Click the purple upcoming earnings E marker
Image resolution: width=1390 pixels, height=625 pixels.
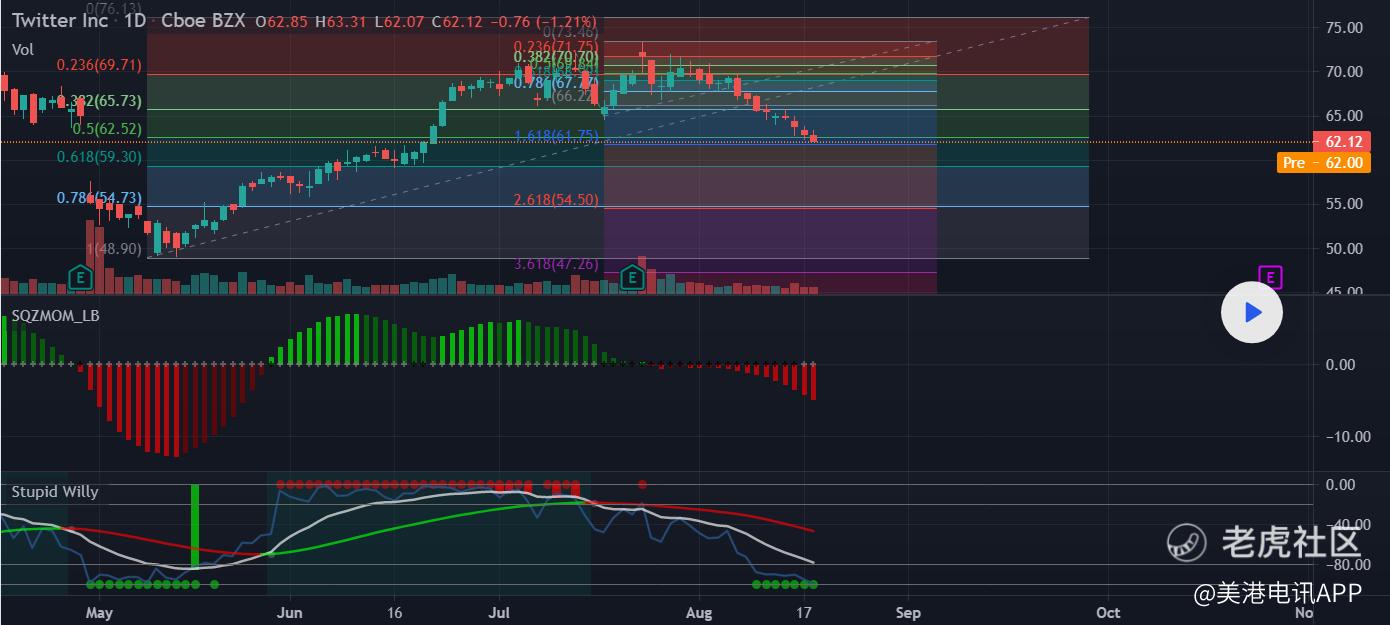1270,277
